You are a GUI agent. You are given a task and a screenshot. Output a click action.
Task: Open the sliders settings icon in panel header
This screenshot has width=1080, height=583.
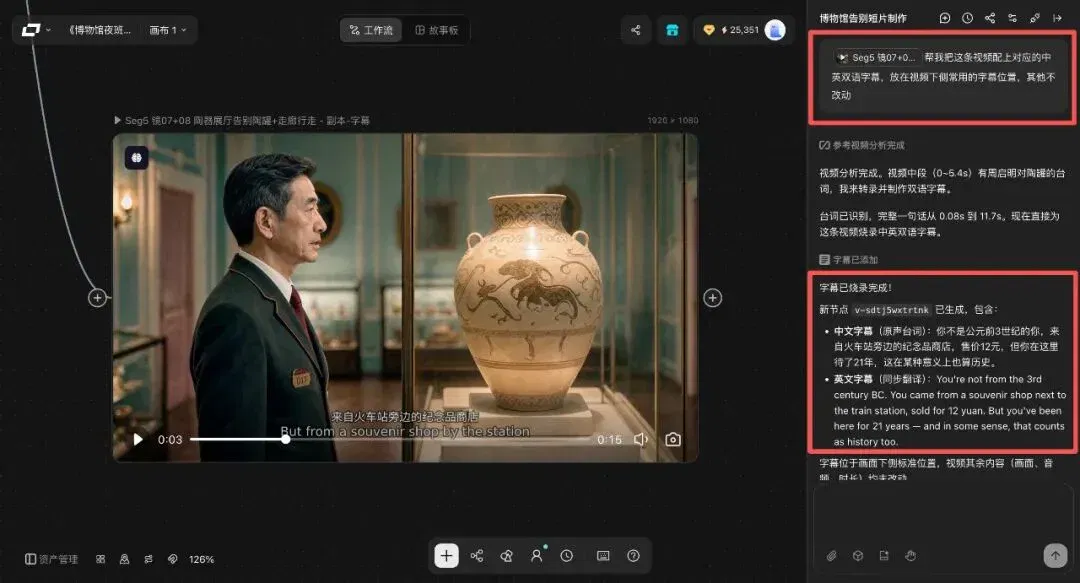click(1012, 18)
